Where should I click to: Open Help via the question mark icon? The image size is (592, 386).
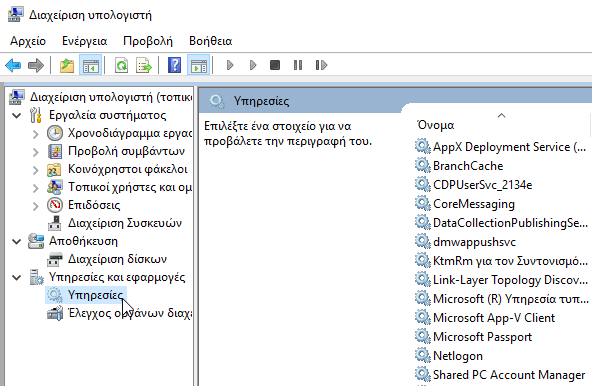(x=174, y=65)
